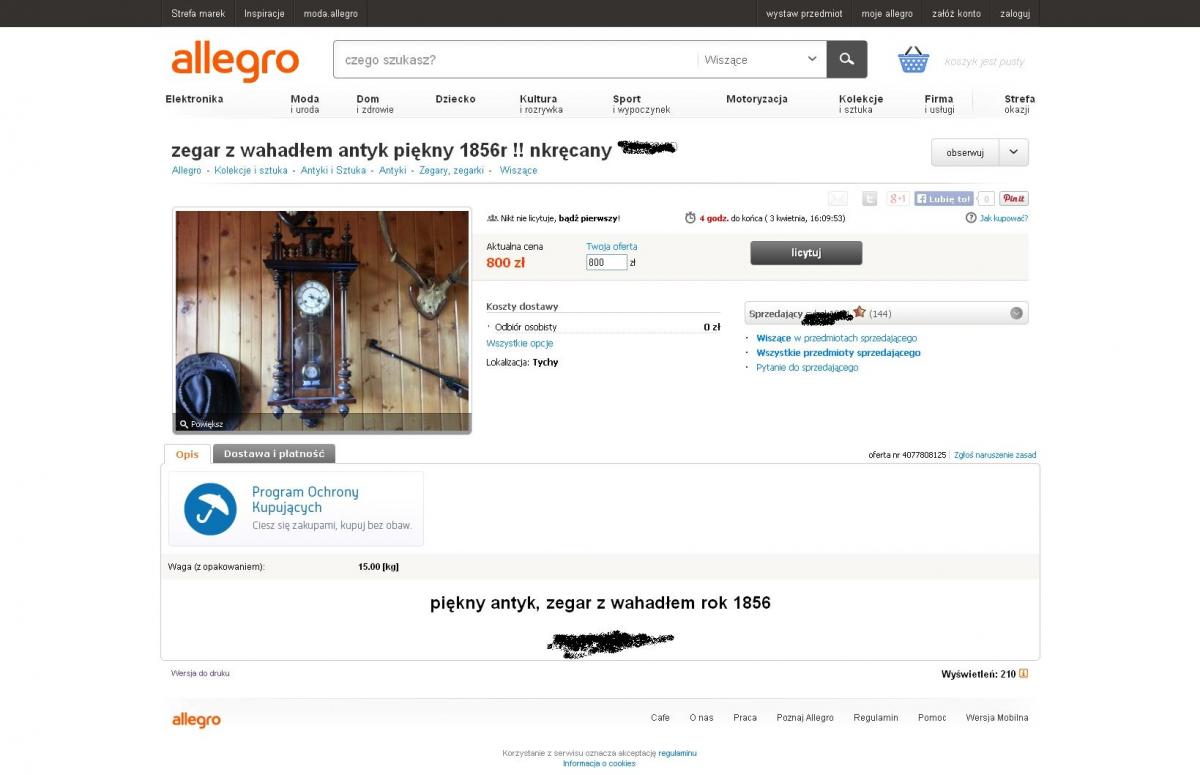Image resolution: width=1200 pixels, height=775 pixels.
Task: Switch to the Dostawa i płatność tab
Action: click(274, 454)
